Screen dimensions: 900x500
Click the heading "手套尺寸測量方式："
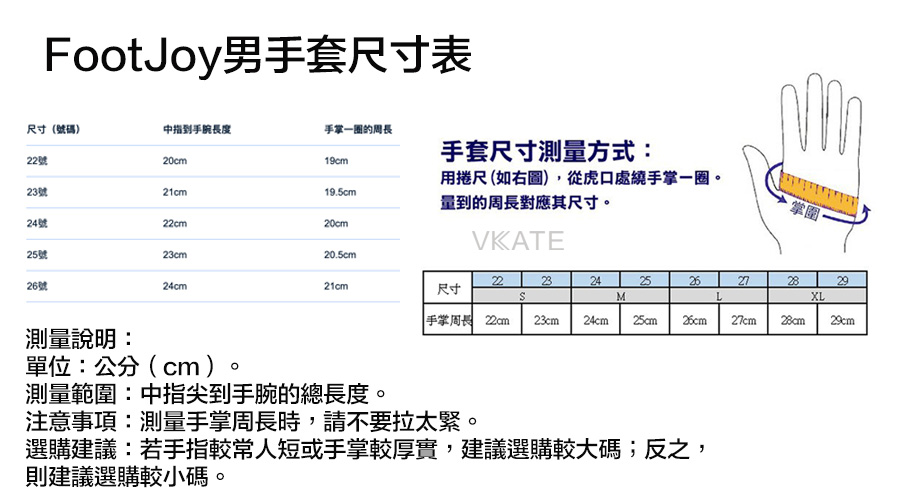(x=546, y=152)
